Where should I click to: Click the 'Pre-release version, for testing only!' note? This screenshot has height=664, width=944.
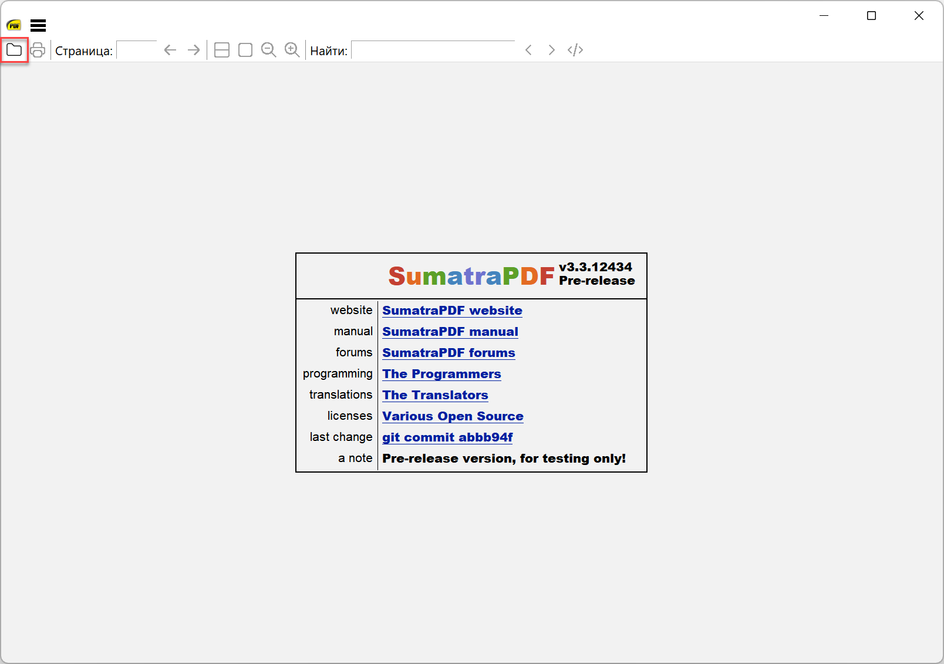click(504, 459)
